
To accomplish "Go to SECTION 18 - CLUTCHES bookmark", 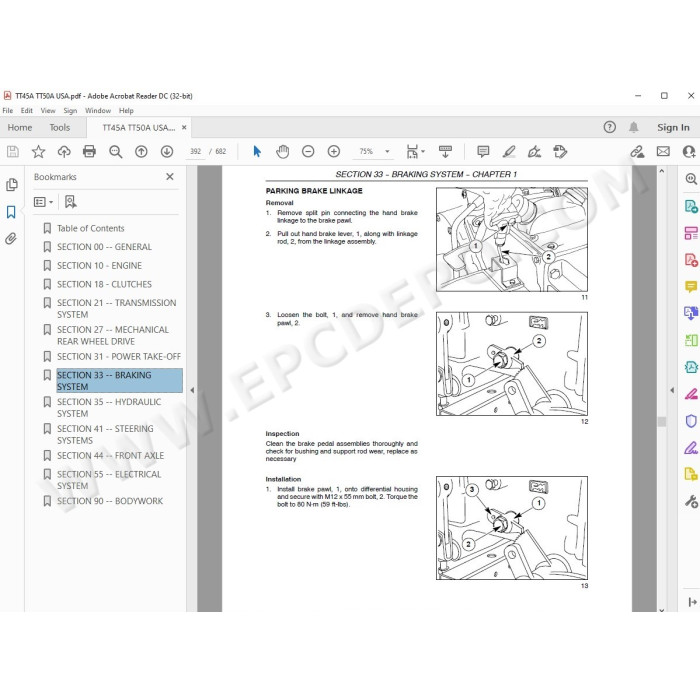I will point(104,284).
